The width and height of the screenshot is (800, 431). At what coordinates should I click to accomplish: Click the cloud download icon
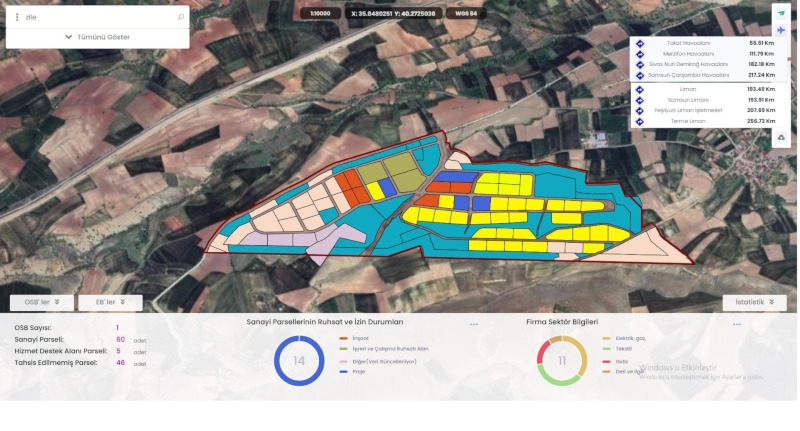pos(780,137)
